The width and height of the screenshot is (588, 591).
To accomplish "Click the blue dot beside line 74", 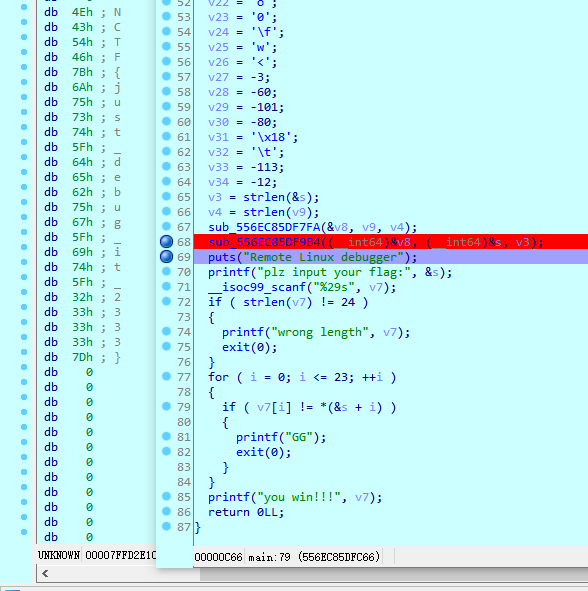I will 166,331.
